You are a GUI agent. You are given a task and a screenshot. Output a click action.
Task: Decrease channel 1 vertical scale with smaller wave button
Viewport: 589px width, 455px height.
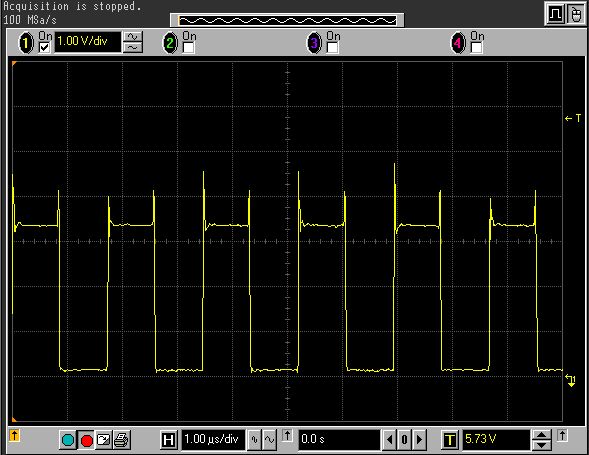coord(133,47)
